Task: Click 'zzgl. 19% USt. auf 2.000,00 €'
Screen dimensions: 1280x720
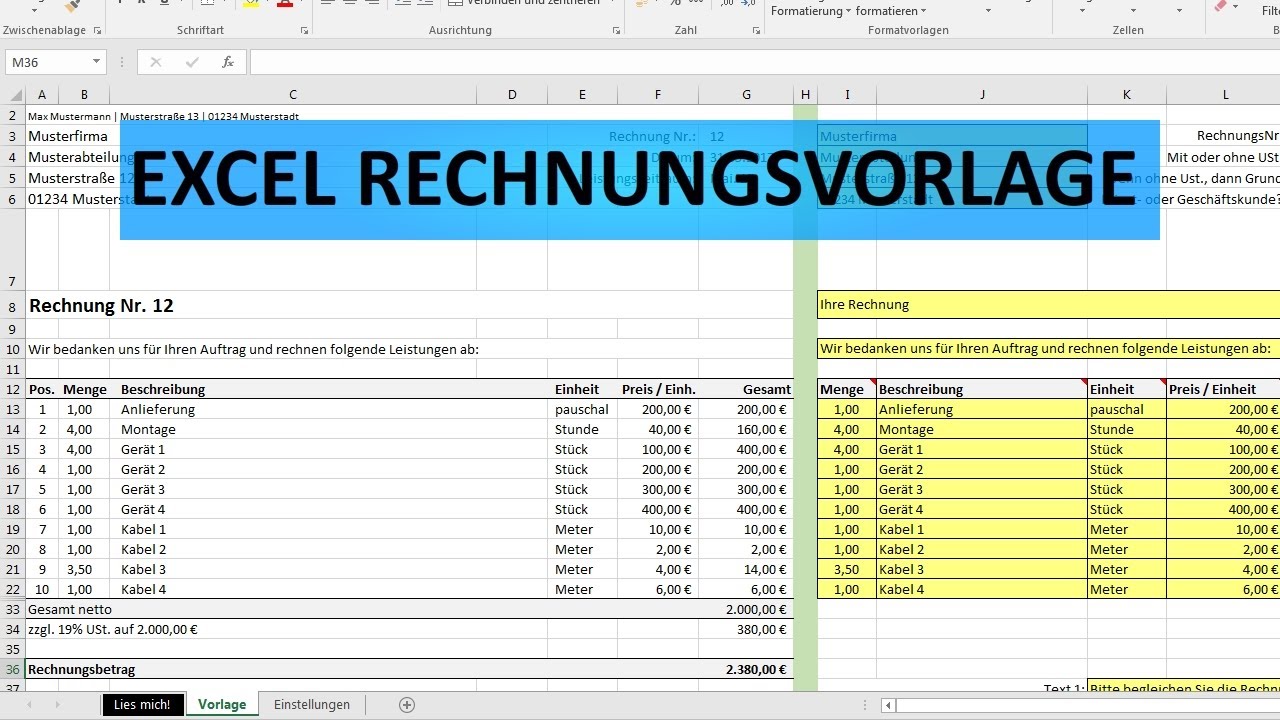Action: [x=113, y=629]
